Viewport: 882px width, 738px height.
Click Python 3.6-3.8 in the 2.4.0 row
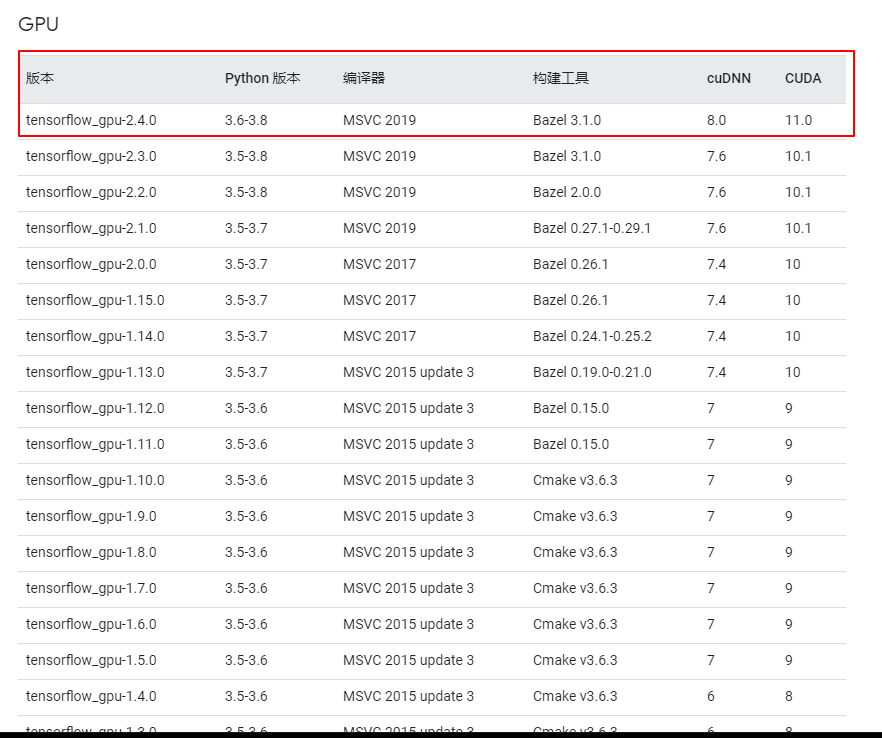pyautogui.click(x=246, y=120)
